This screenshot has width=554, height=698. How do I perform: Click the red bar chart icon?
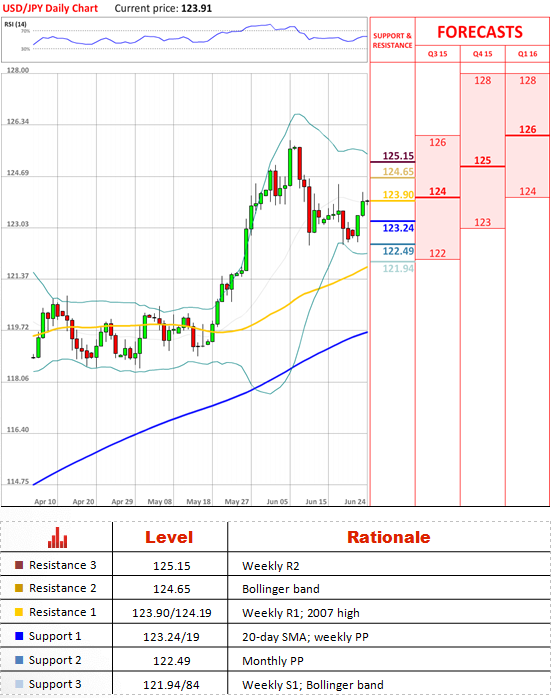57,537
